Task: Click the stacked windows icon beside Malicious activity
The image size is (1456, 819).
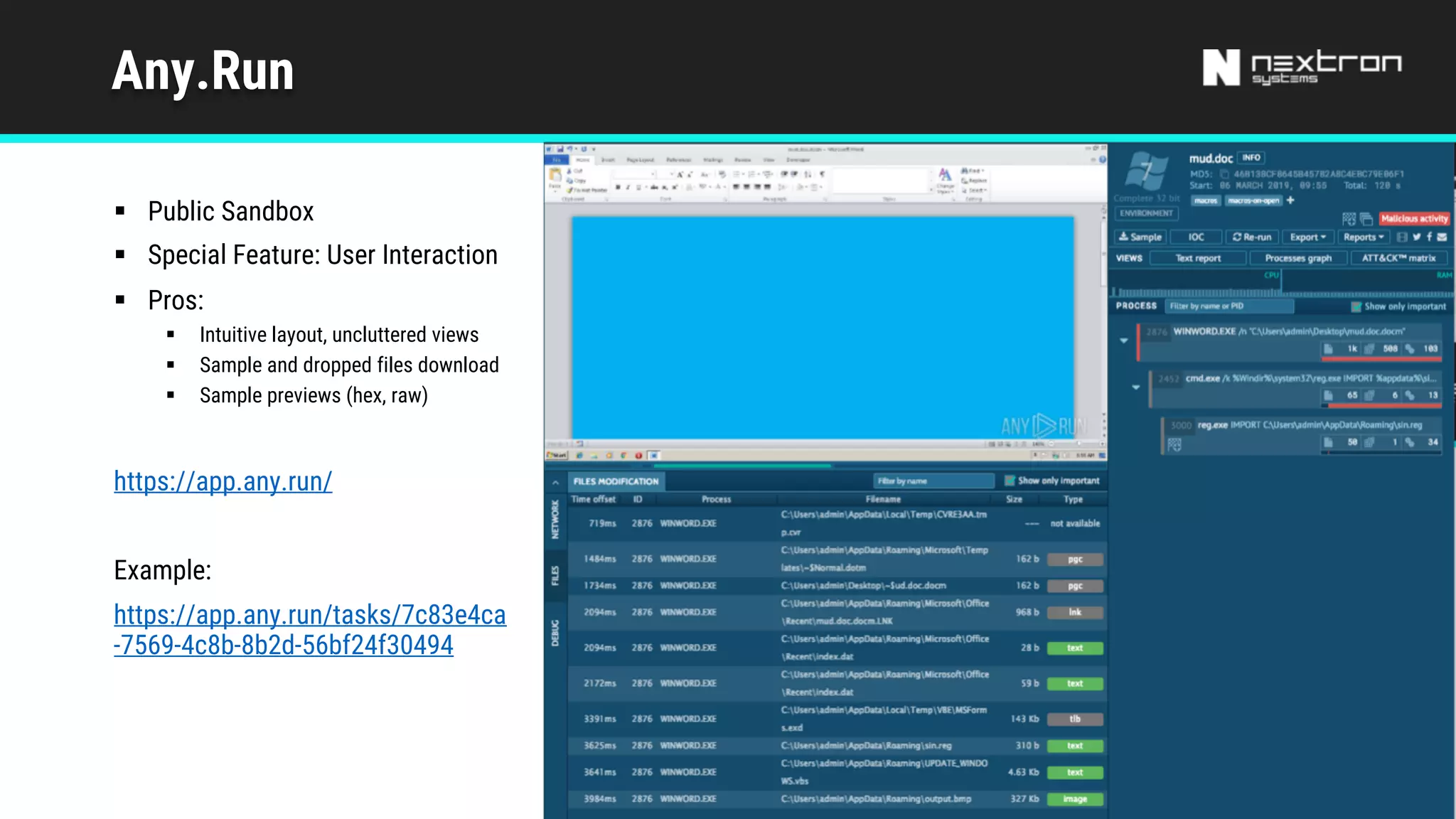Action: click(1366, 219)
